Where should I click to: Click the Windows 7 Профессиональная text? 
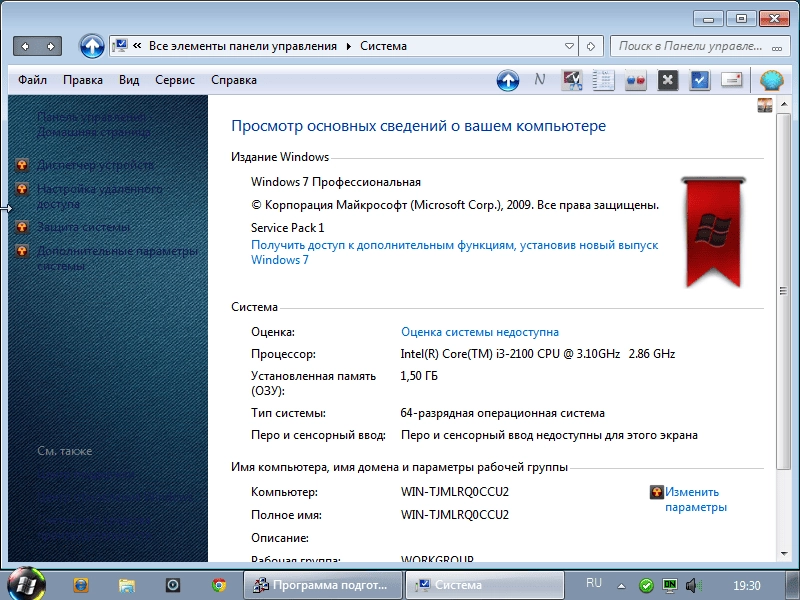coord(336,182)
